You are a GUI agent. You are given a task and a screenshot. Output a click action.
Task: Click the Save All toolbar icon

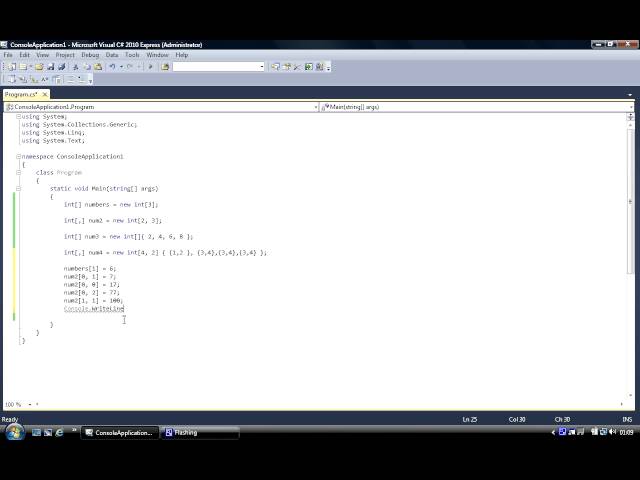pyautogui.click(x=62, y=67)
